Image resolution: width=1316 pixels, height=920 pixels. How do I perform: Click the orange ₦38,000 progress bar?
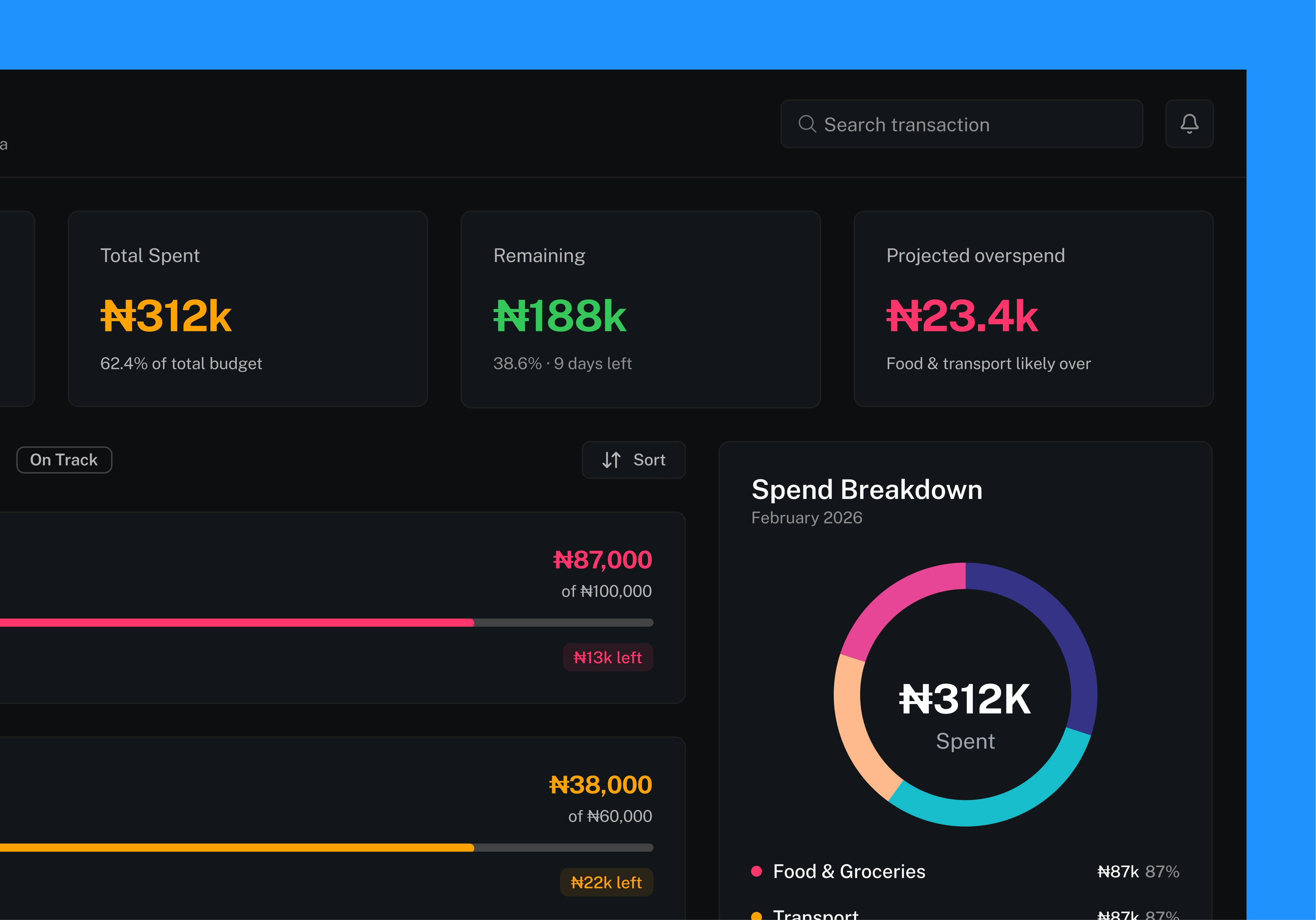pyautogui.click(x=287, y=847)
